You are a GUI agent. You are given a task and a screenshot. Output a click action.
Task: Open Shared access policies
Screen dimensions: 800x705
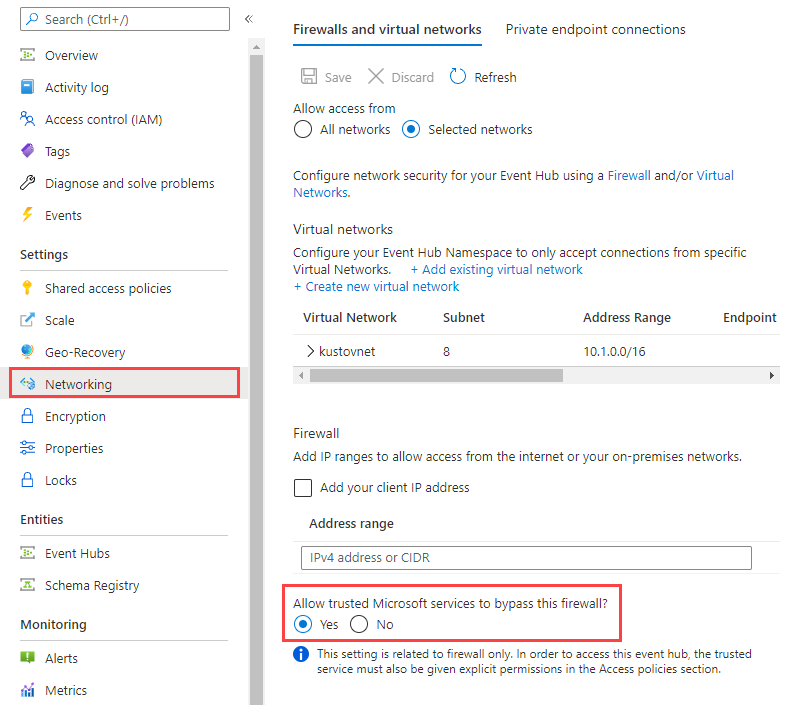[100, 288]
